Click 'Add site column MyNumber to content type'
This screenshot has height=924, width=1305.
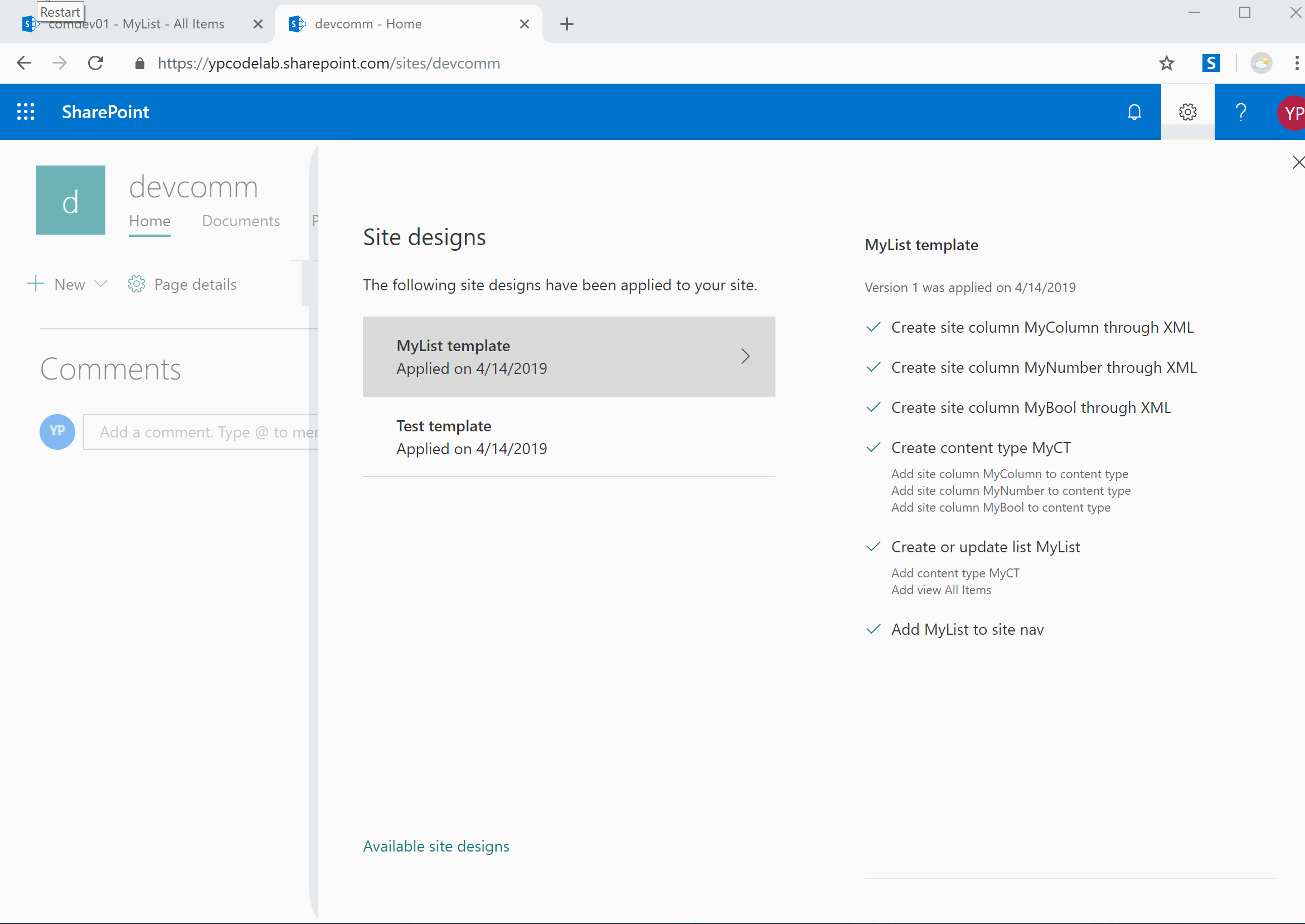1011,490
